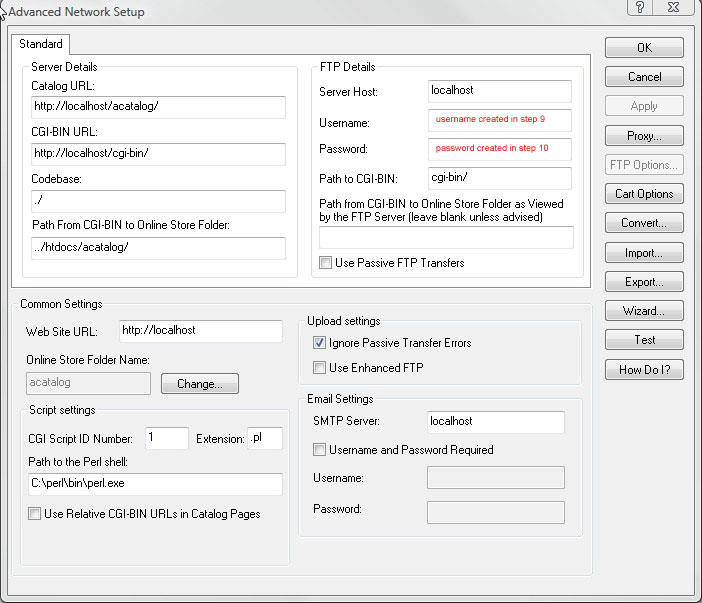Select the Standard tab
This screenshot has width=702, height=603.
coord(41,44)
